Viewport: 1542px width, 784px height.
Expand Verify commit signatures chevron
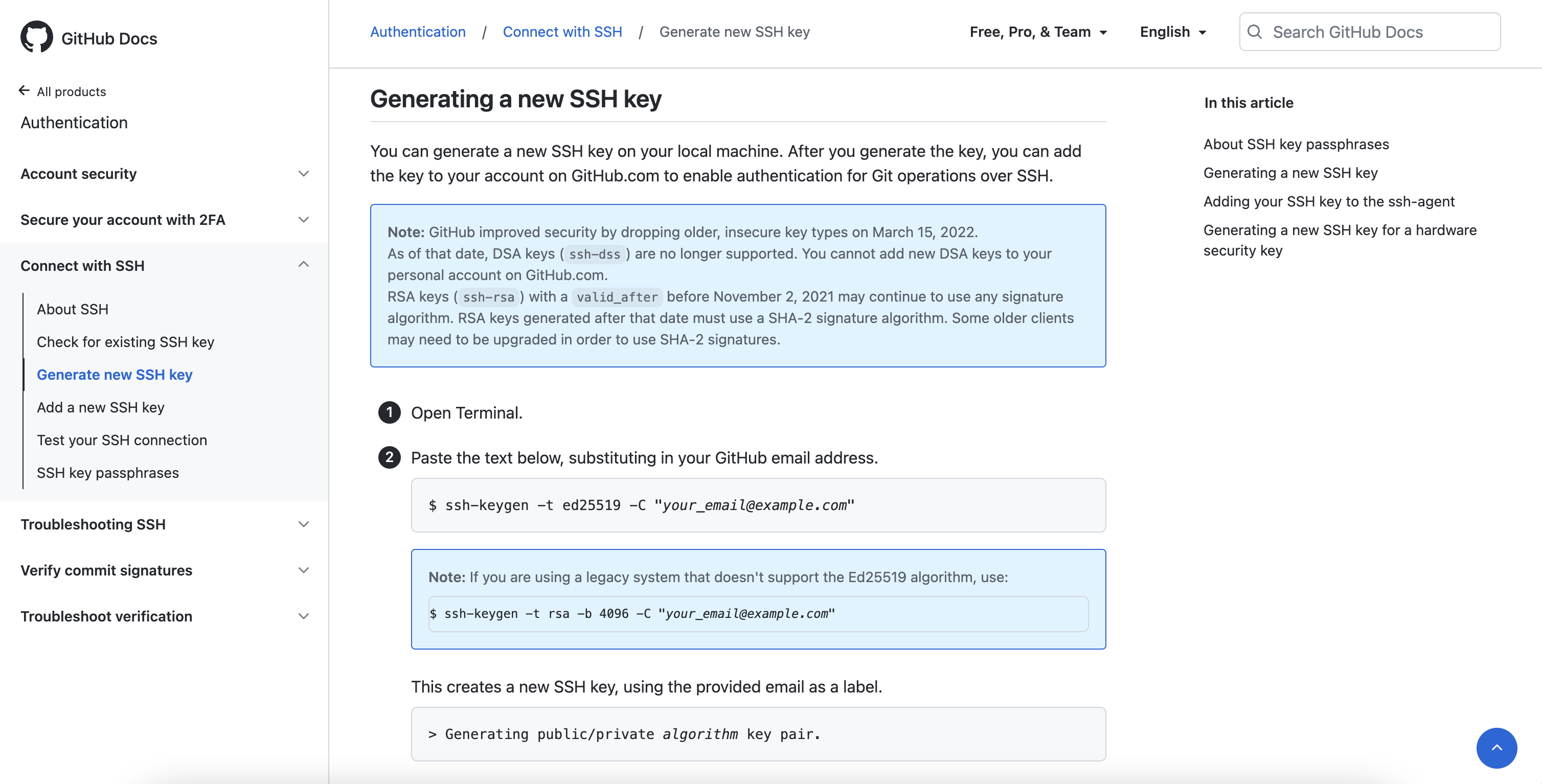coord(304,570)
